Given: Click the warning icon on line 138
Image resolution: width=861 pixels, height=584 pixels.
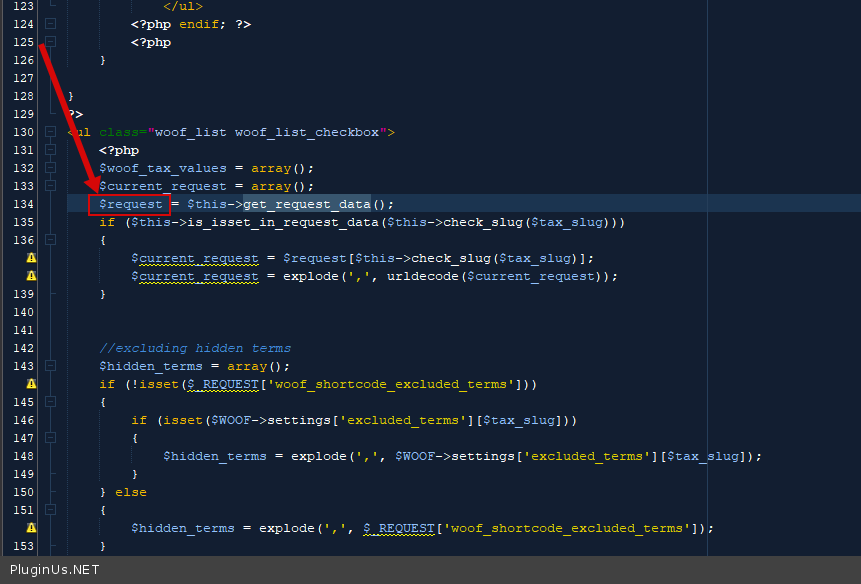Looking at the screenshot, I should 31,276.
